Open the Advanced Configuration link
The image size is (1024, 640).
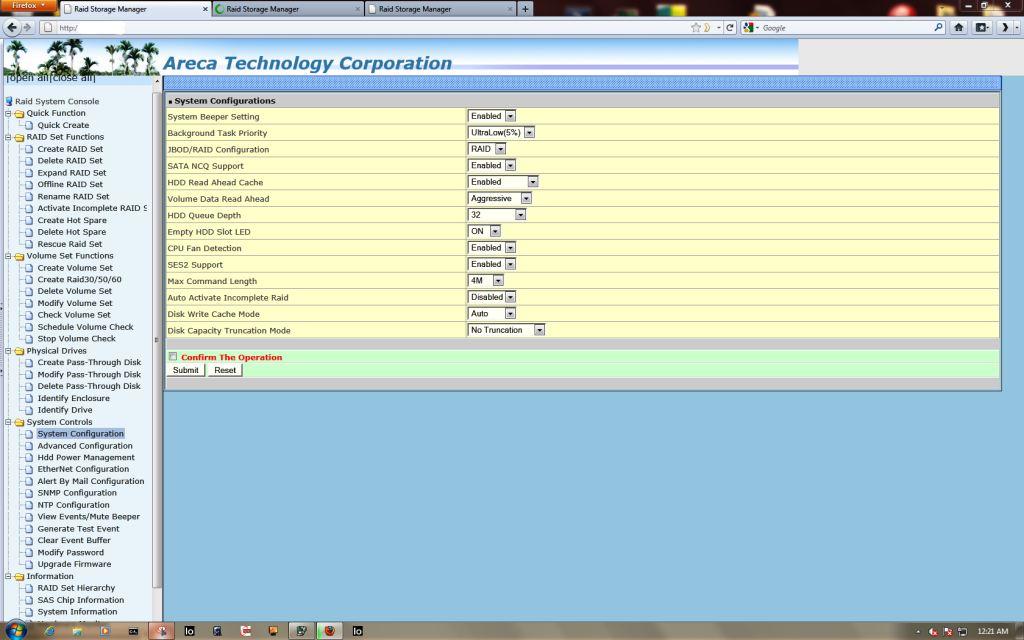pos(85,446)
